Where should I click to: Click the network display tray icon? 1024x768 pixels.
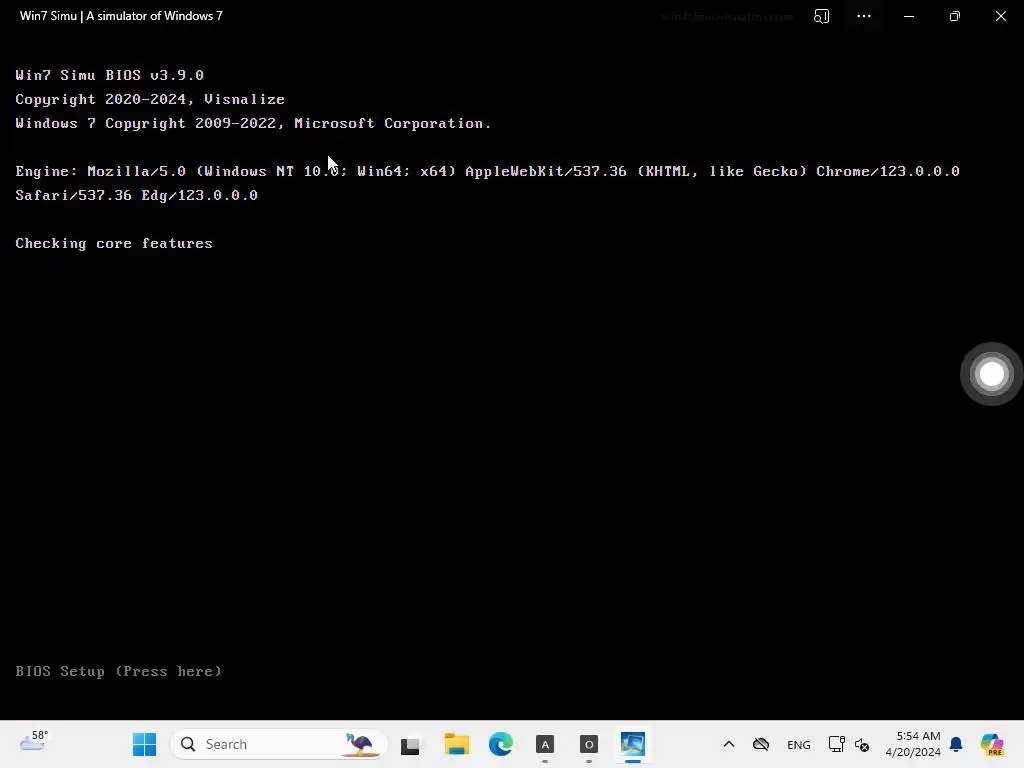pyautogui.click(x=837, y=744)
